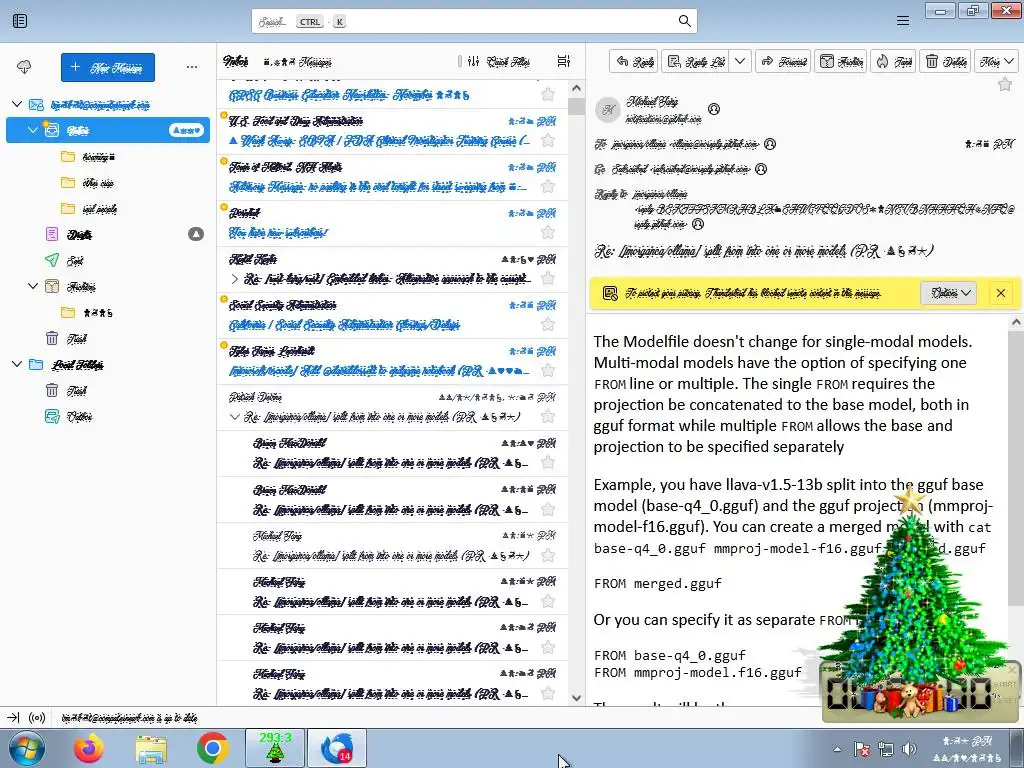Open Windows Explorer from the taskbar

pyautogui.click(x=151, y=748)
